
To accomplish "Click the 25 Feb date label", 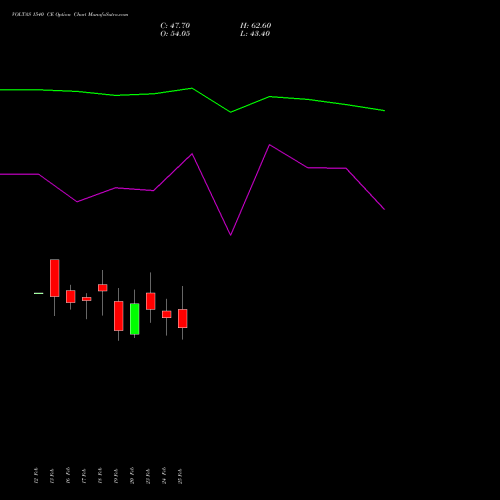I will click(180, 476).
